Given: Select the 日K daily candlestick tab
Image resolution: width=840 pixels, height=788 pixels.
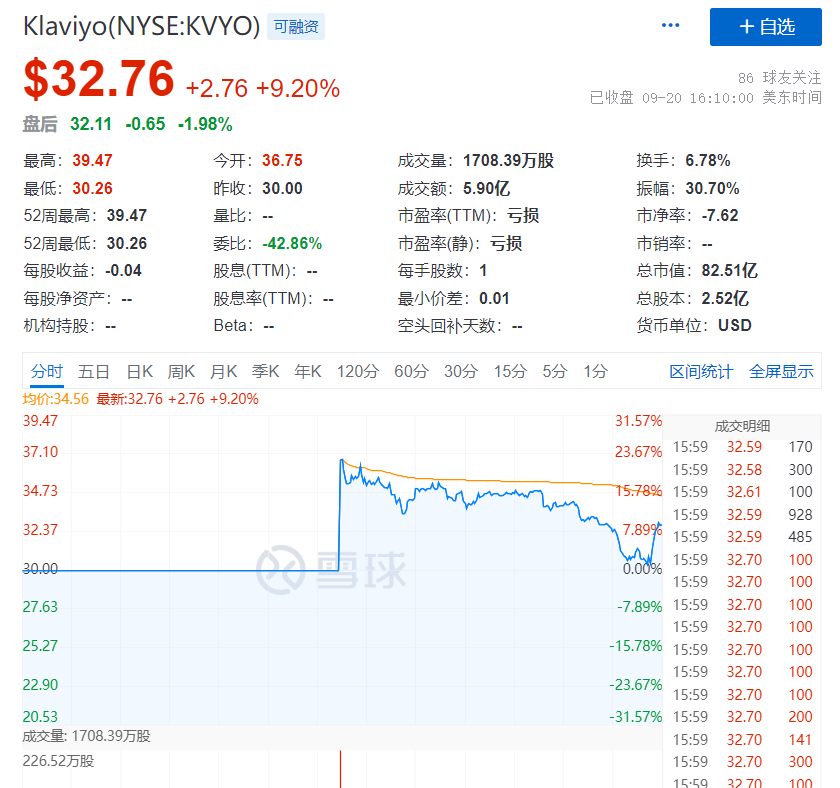Looking at the screenshot, I should click(x=140, y=370).
